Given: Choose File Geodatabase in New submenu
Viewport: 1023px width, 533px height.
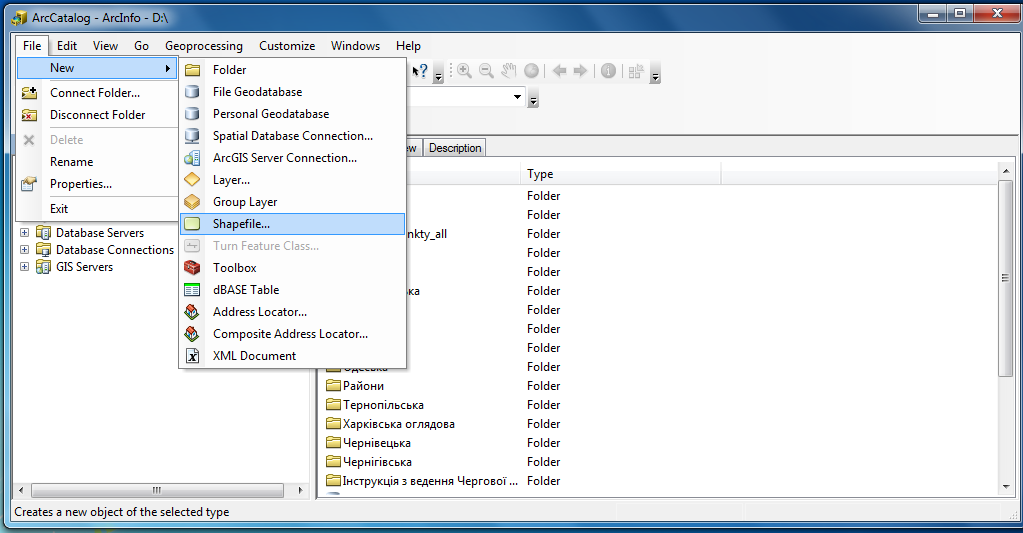Looking at the screenshot, I should click(292, 92).
